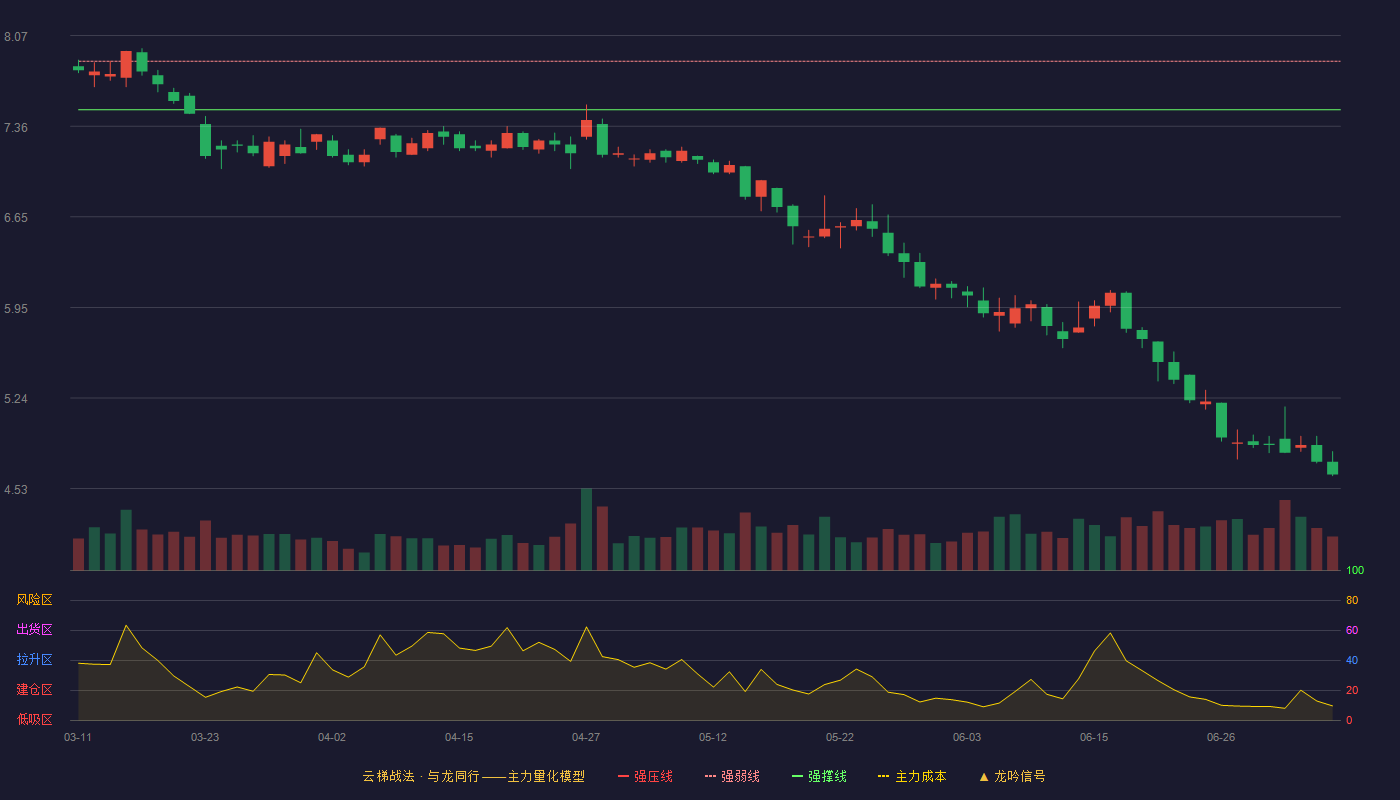Click the 低吸区 zone label

pyautogui.click(x=34, y=719)
